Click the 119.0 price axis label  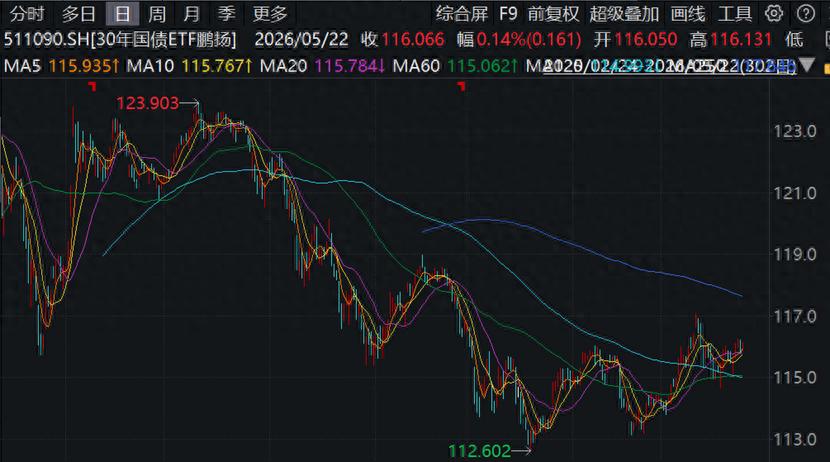[x=795, y=255]
